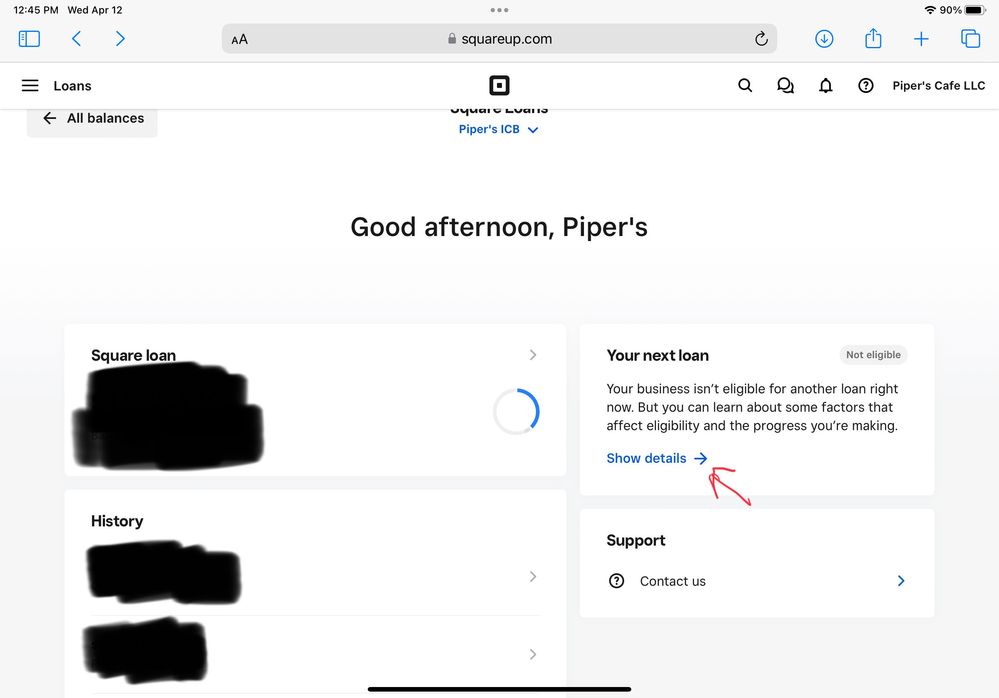This screenshot has height=698, width=999.
Task: Open a new Safari tab
Action: 921,39
